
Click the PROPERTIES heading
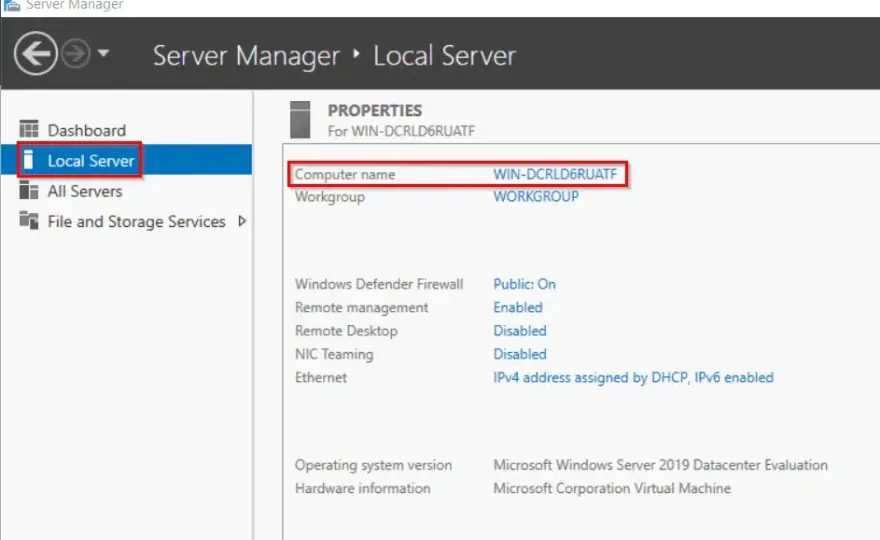[375, 111]
